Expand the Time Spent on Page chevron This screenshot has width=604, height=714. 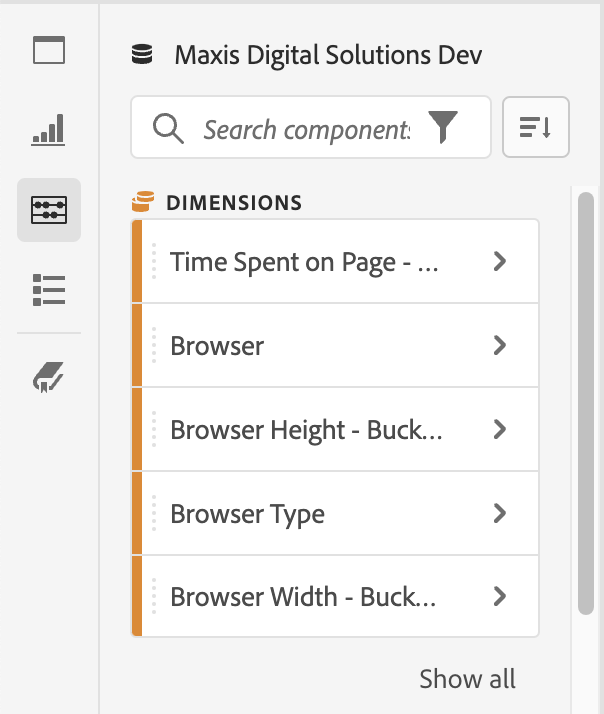(501, 262)
